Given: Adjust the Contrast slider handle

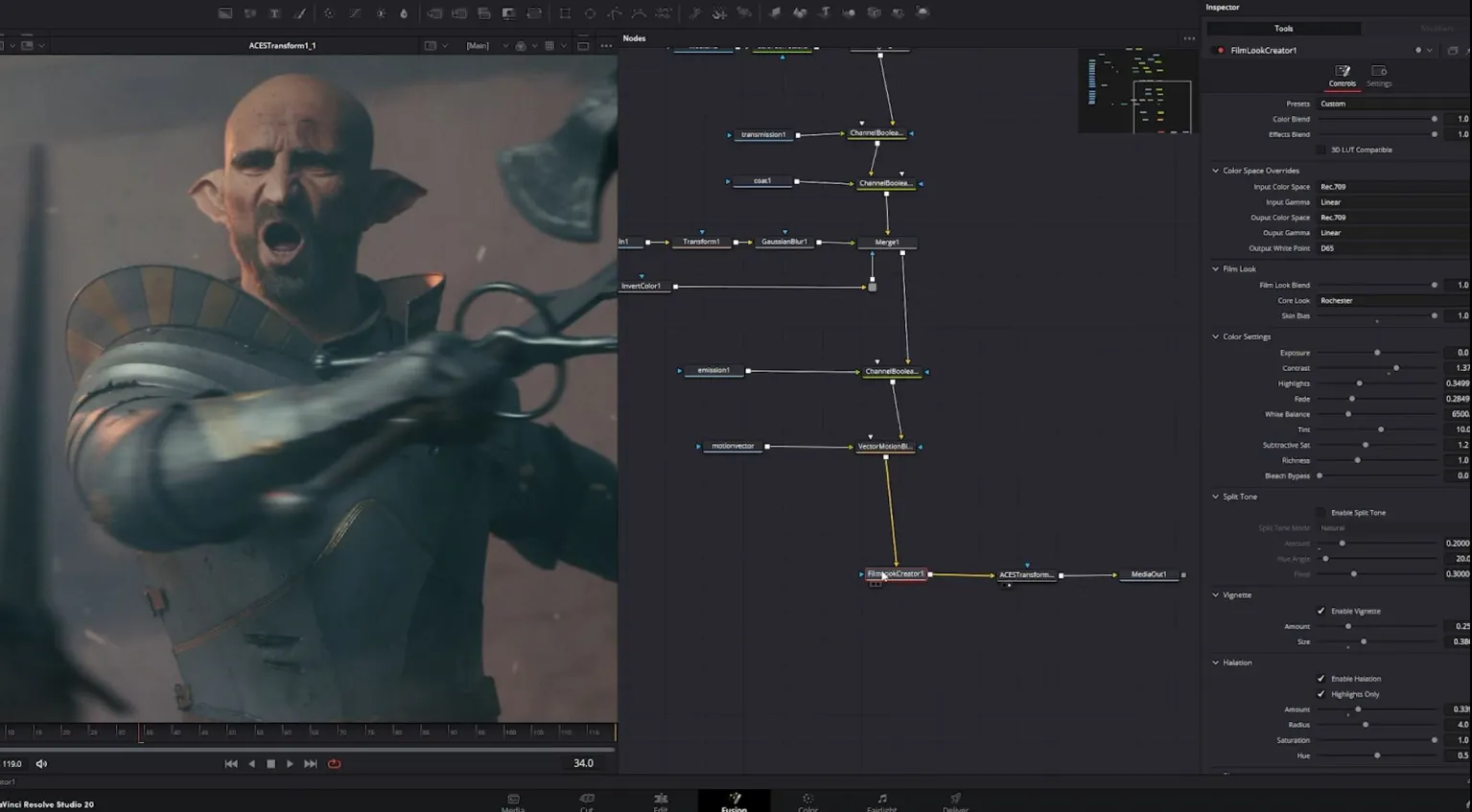Looking at the screenshot, I should [1396, 368].
